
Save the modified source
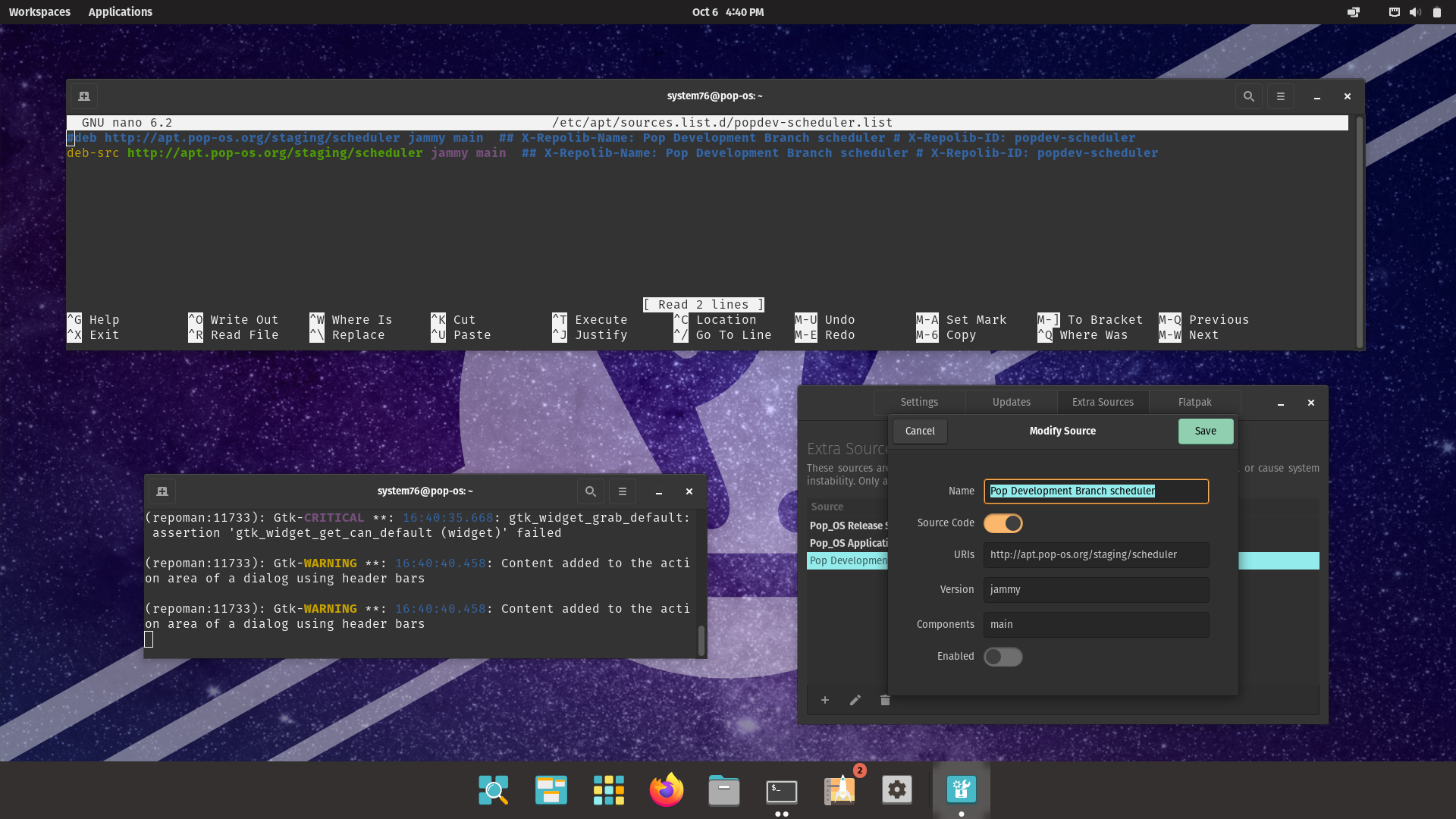pos(1205,431)
